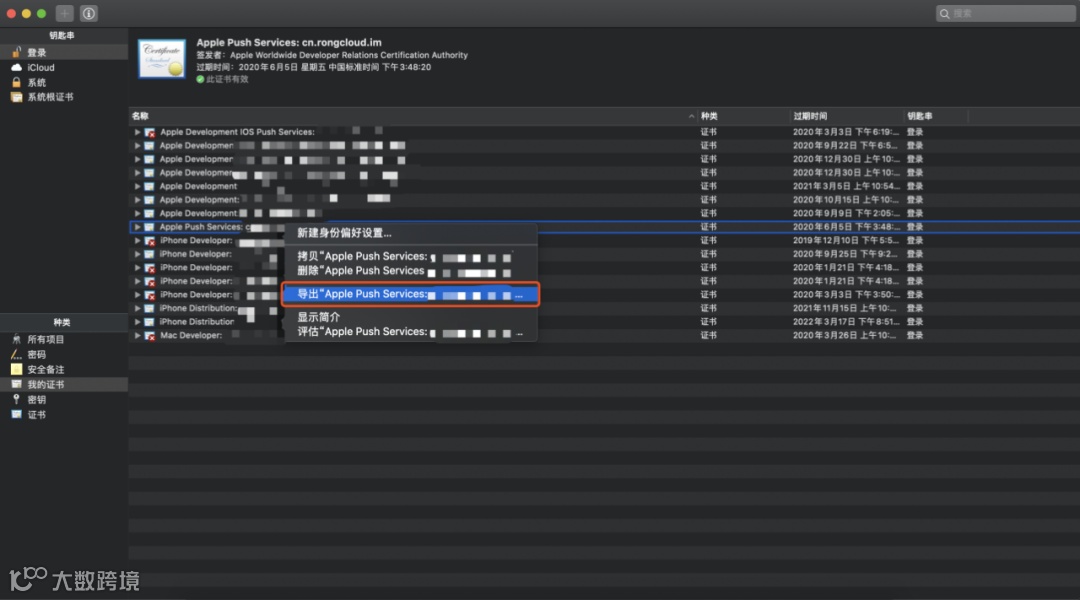Click the 登录 keychain icon in the sidebar

click(17, 52)
